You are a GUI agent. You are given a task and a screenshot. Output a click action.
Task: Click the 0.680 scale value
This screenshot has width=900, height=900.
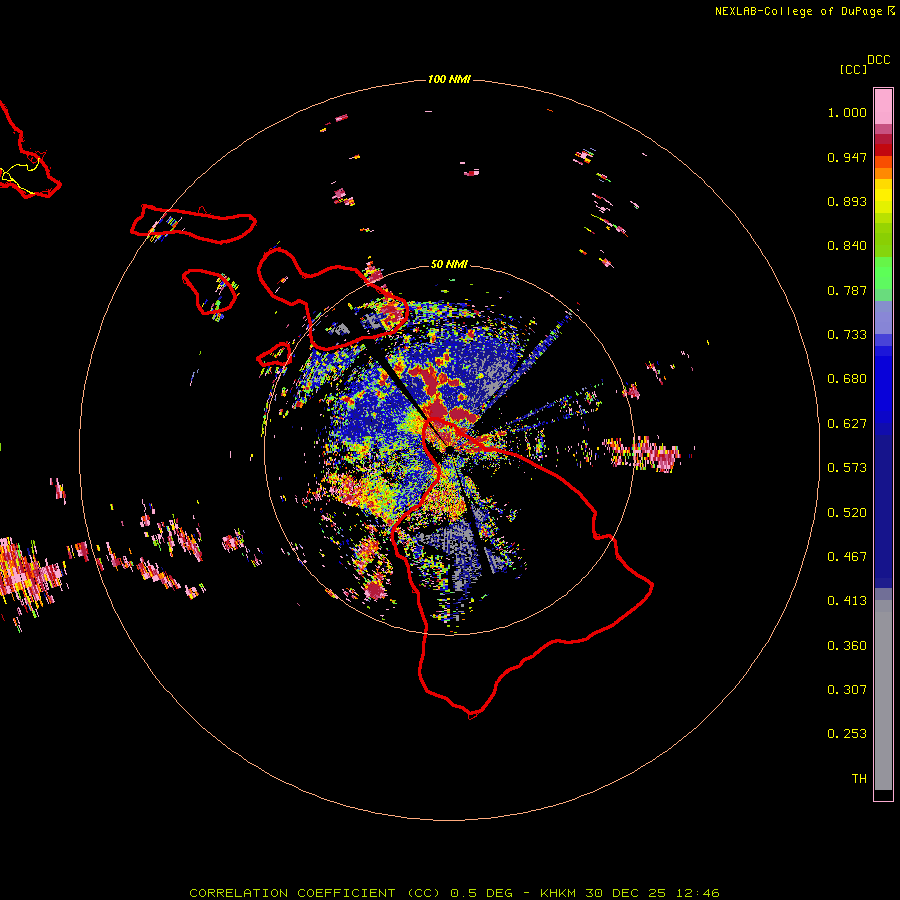[847, 379]
